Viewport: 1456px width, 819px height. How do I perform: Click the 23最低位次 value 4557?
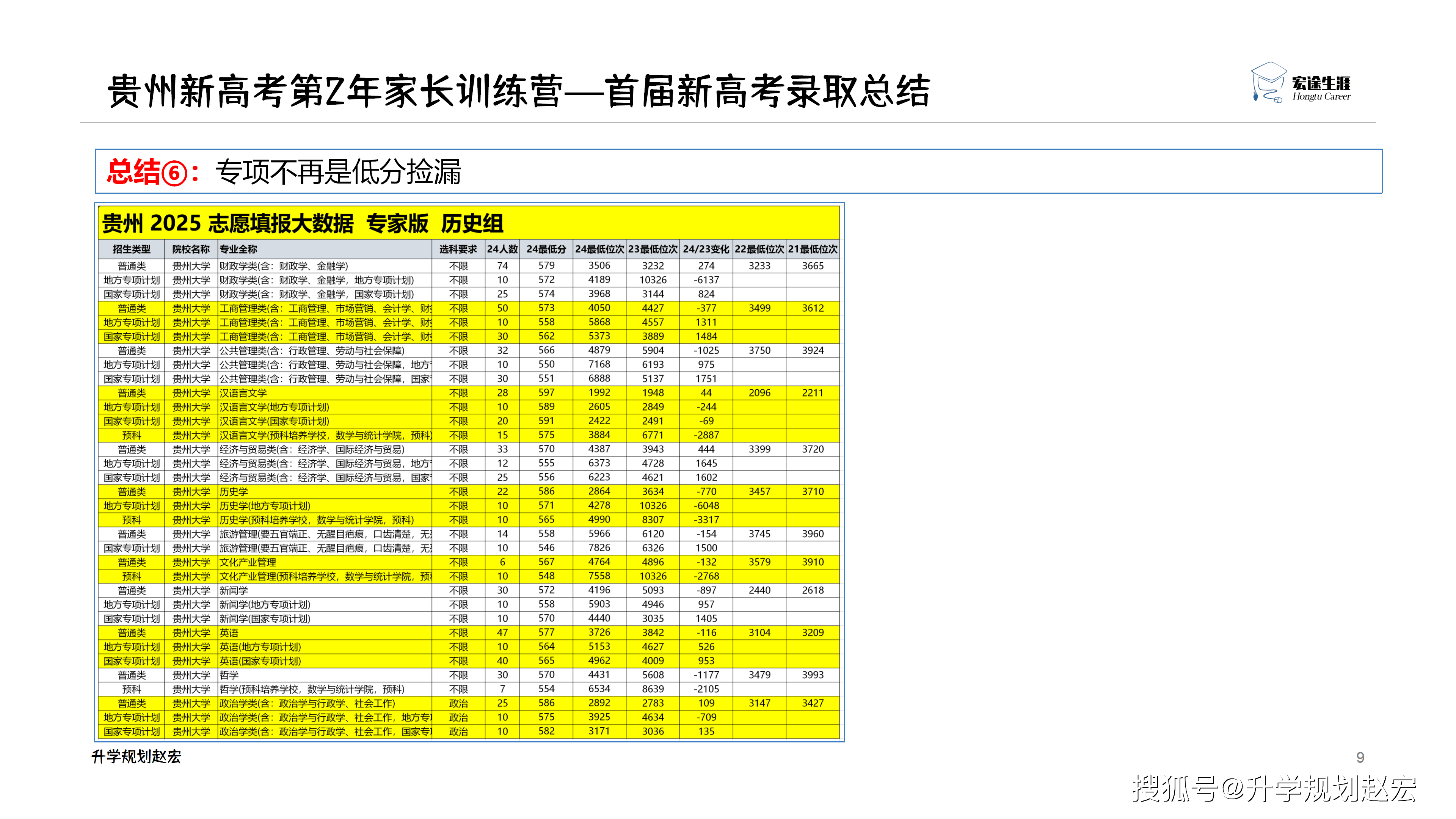click(x=653, y=322)
